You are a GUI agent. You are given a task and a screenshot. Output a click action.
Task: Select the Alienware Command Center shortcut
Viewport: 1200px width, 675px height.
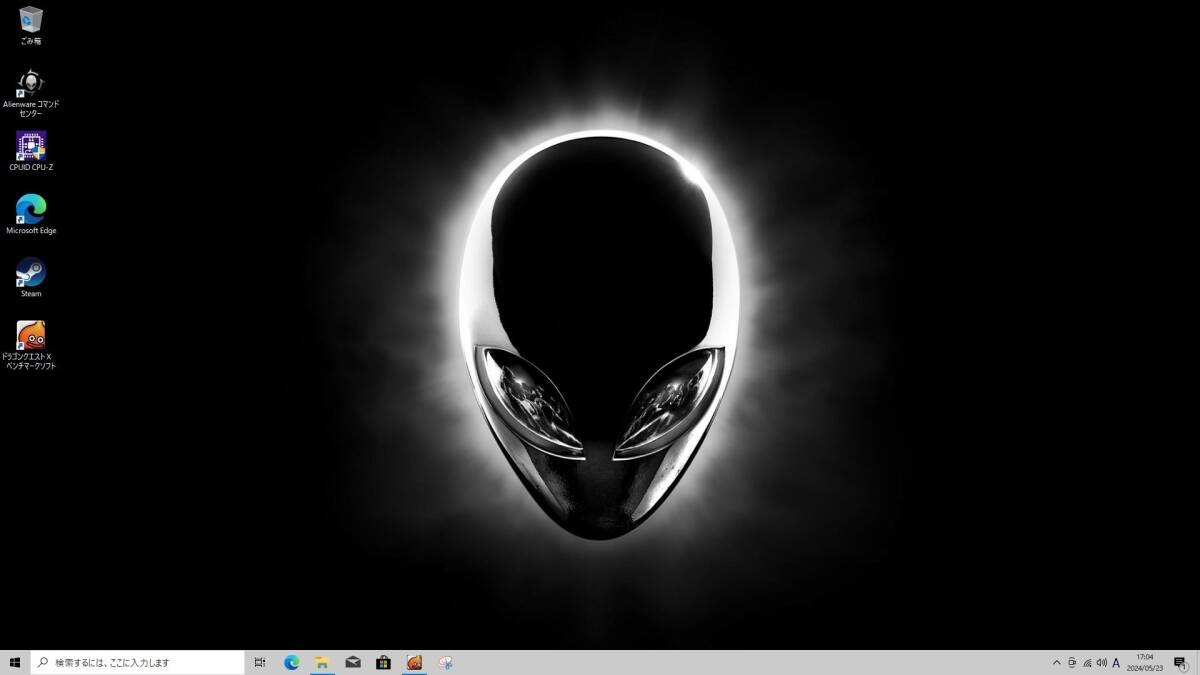point(31,94)
